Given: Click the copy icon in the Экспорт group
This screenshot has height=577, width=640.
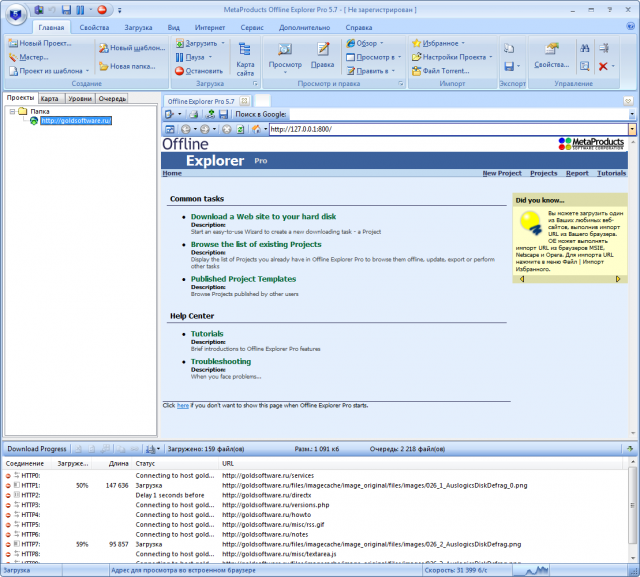Looking at the screenshot, I should [509, 48].
